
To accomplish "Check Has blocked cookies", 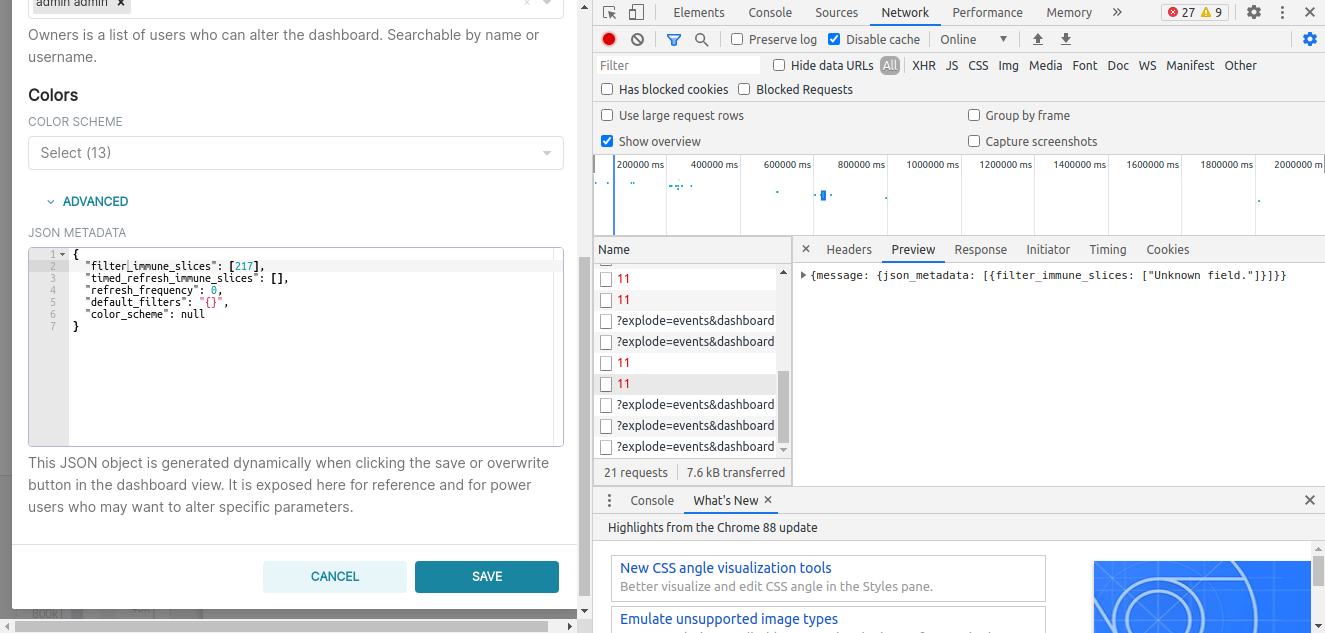I will (607, 89).
